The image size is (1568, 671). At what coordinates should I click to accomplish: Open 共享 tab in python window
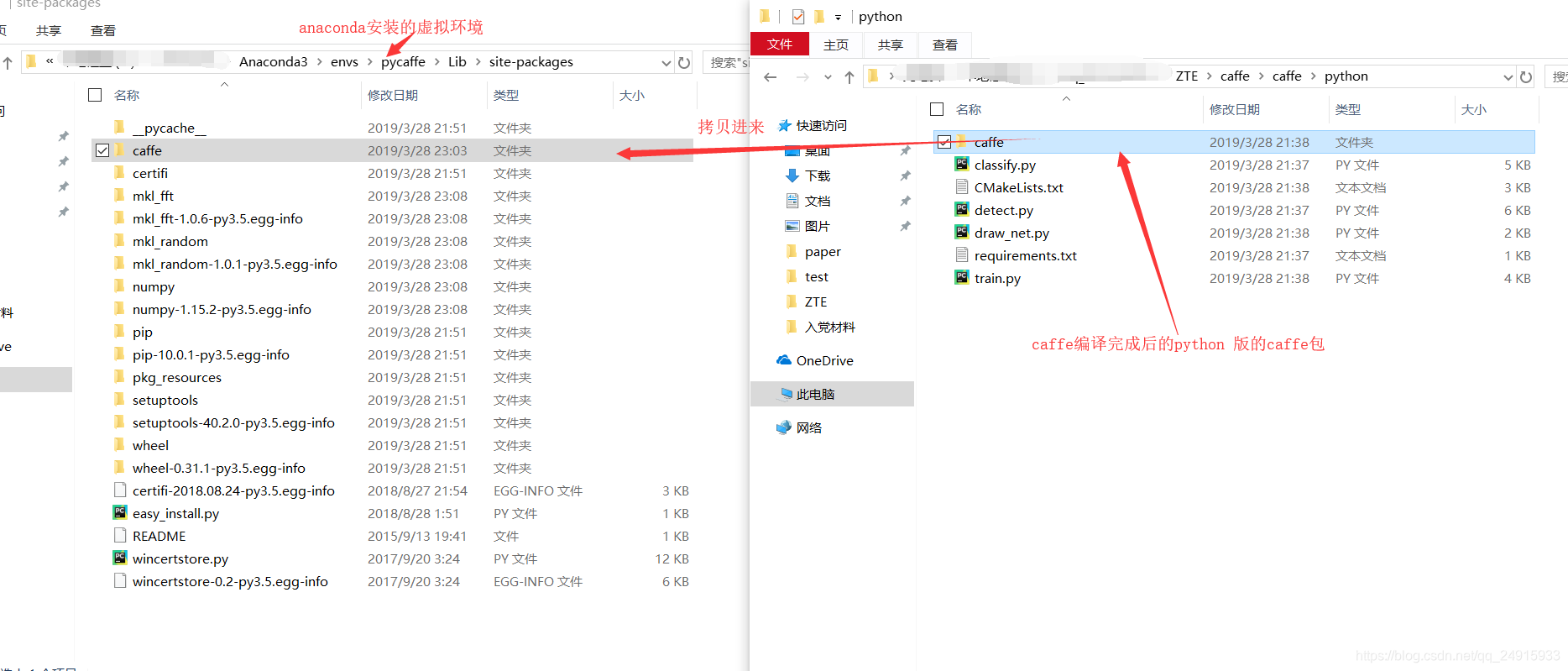pyautogui.click(x=891, y=45)
